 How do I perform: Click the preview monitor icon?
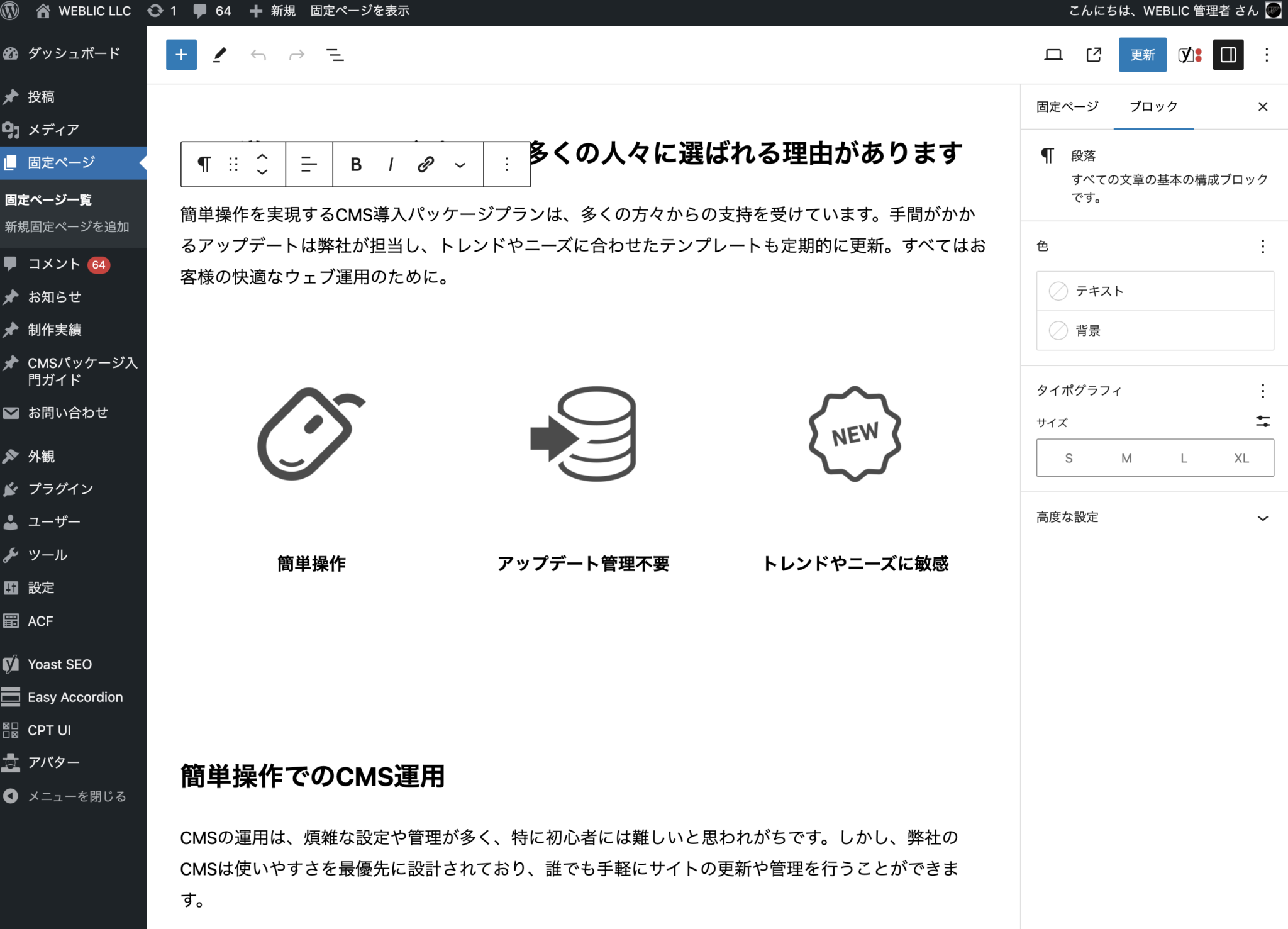(1054, 55)
